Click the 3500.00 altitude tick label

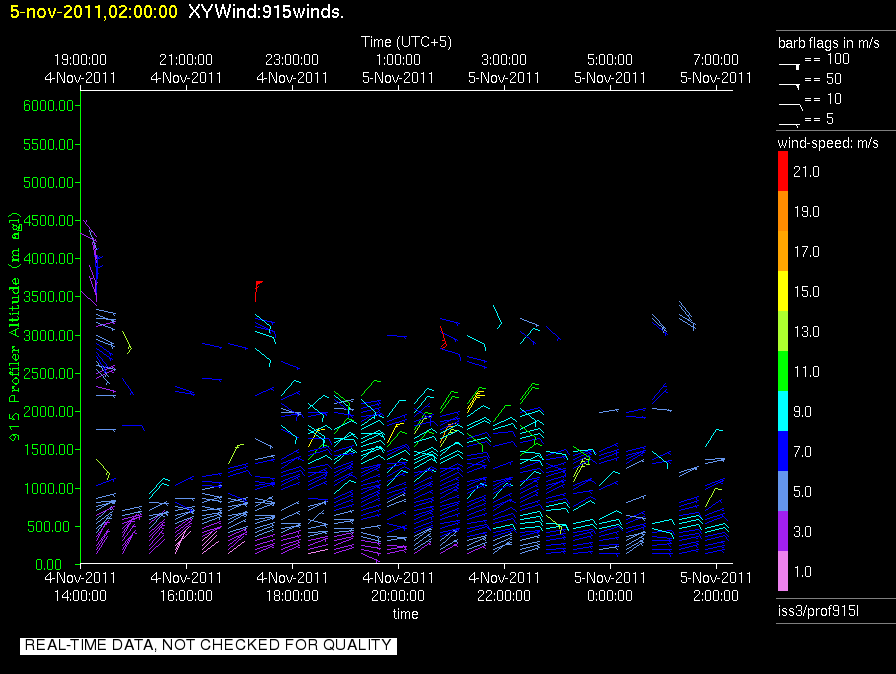[49, 296]
